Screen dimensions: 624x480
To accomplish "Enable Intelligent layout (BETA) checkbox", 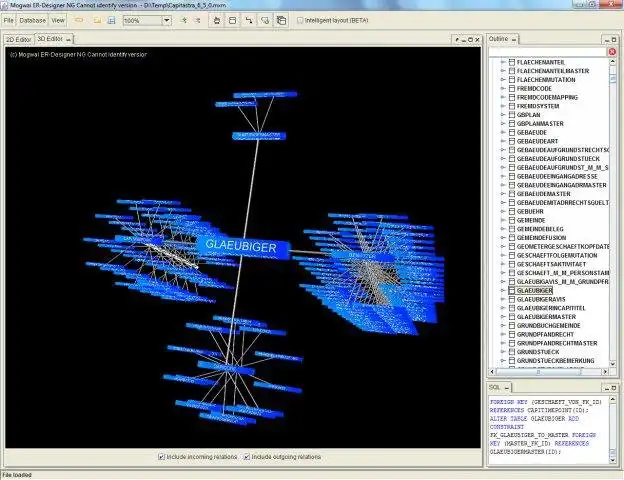I will click(x=300, y=20).
